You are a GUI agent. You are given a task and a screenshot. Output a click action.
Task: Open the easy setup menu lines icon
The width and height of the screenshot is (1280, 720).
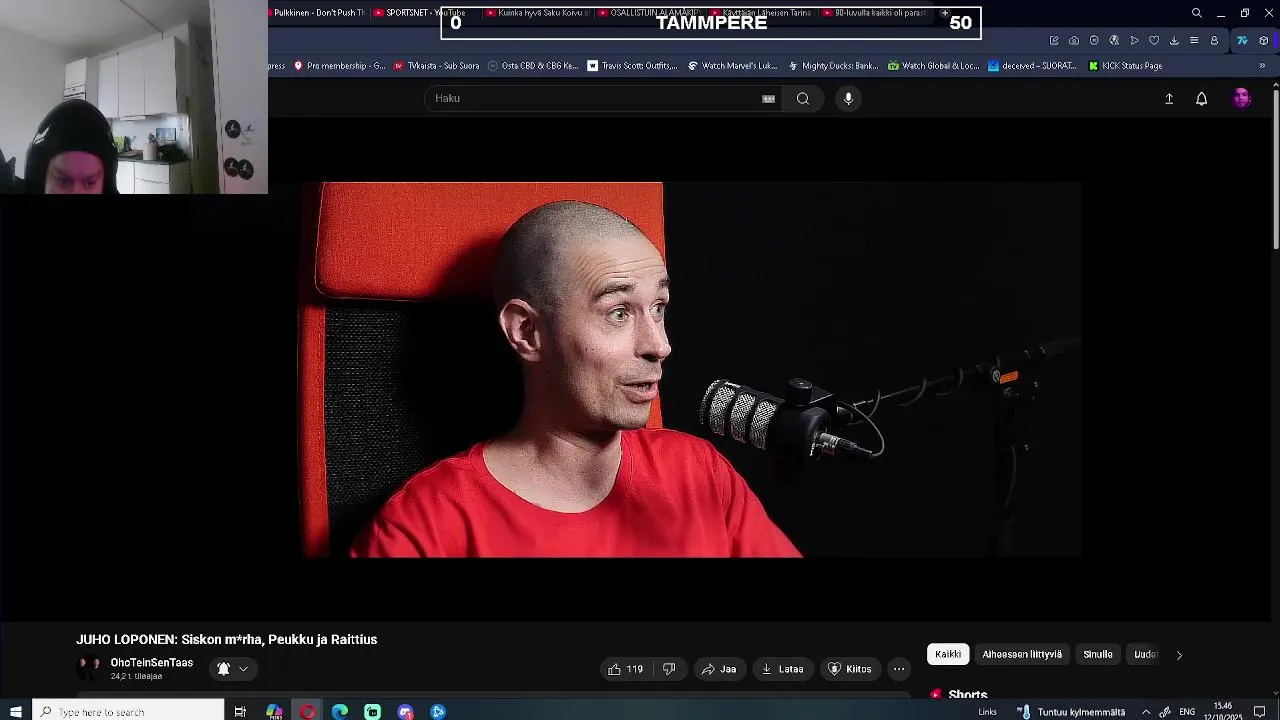[1194, 41]
